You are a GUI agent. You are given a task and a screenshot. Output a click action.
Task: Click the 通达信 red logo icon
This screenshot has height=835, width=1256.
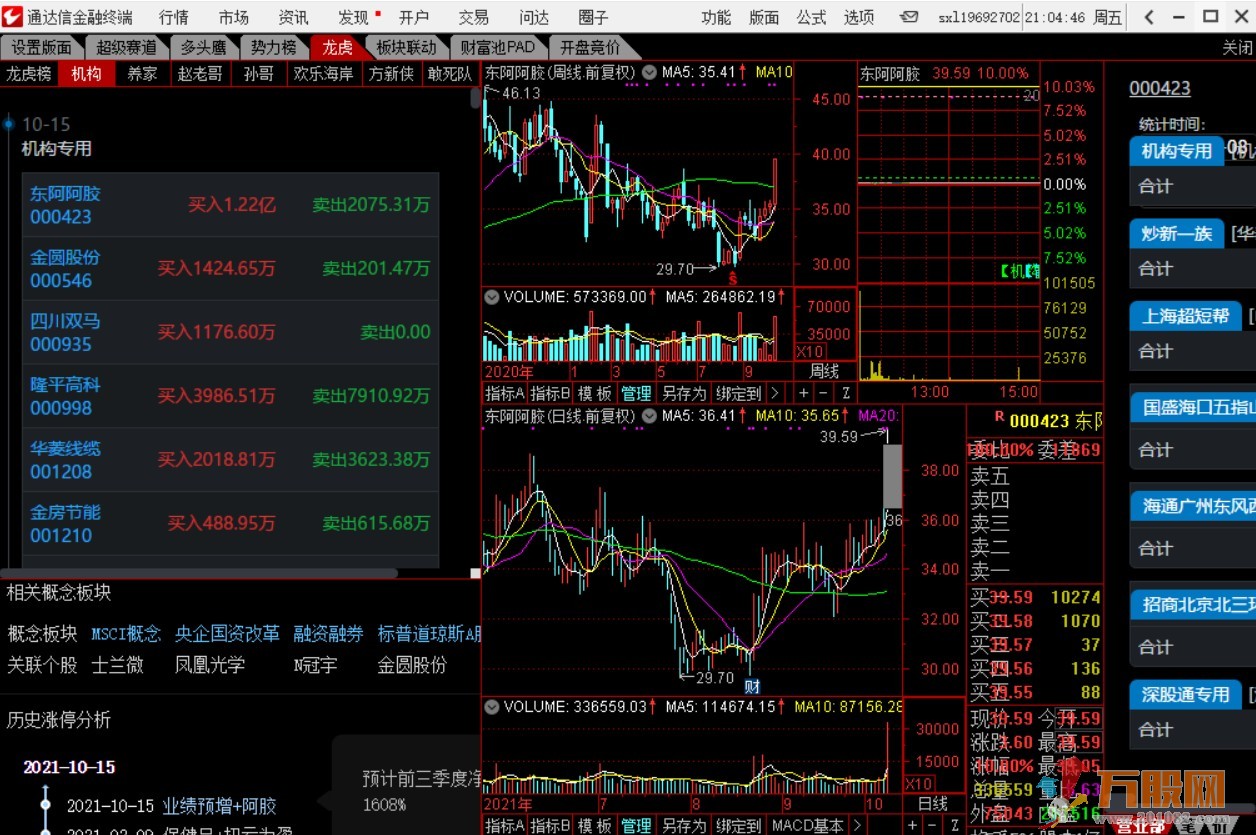(x=12, y=16)
